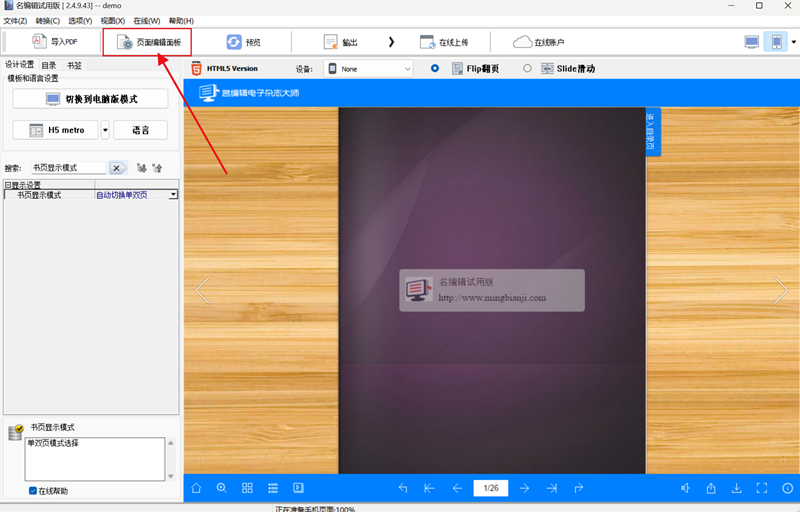Open the dropdown arrow beside H5 metro
The width and height of the screenshot is (800, 512).
pos(105,130)
